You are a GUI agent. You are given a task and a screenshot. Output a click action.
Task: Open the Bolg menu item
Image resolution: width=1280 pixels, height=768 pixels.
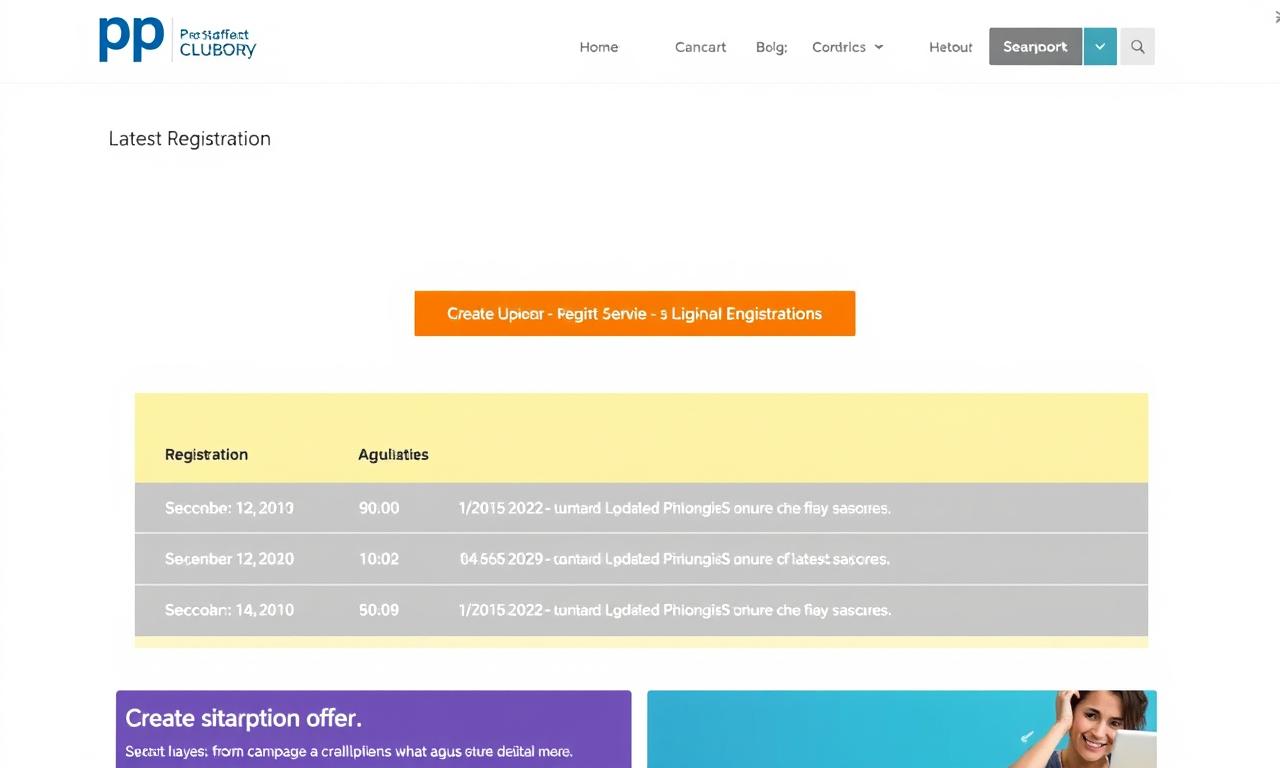[x=771, y=47]
